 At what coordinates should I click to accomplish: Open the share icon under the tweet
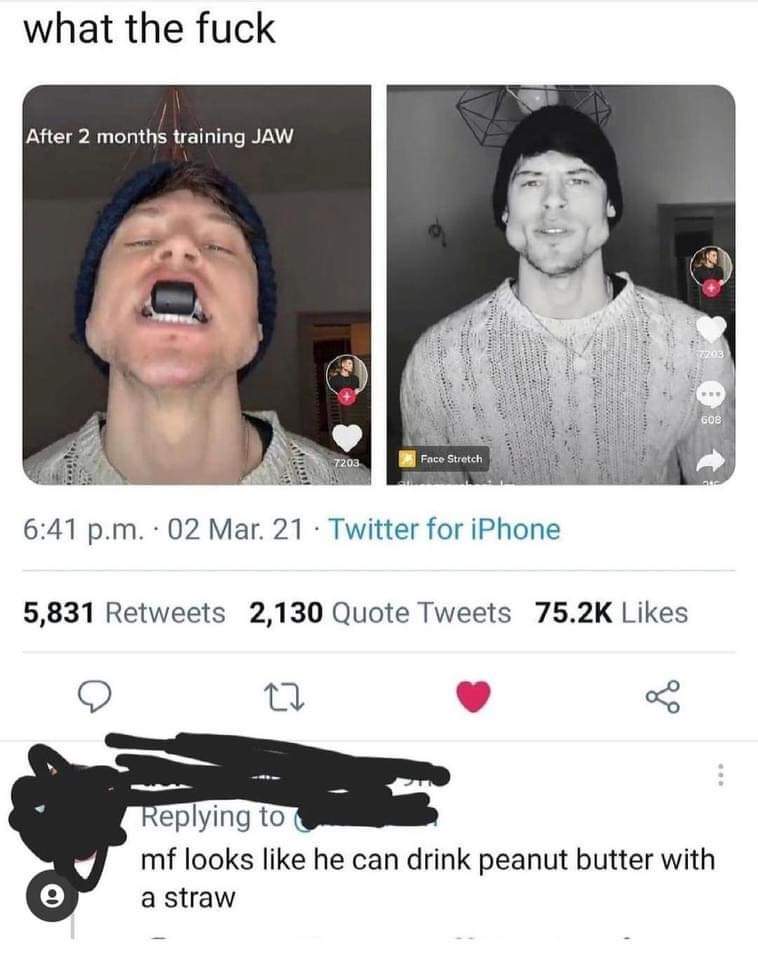(x=662, y=697)
